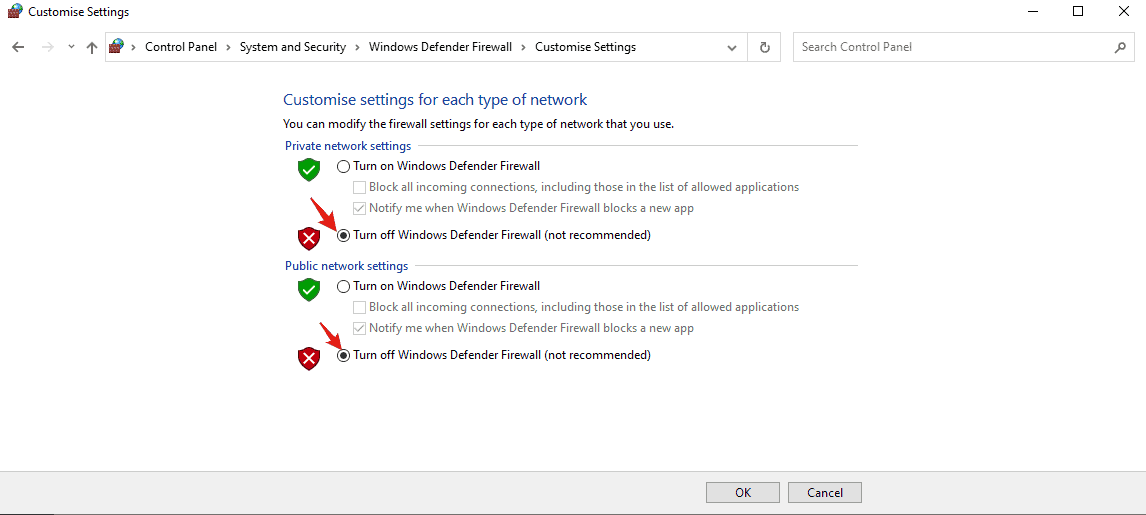1146x515 pixels.
Task: Toggle notify checkbox under Public network
Action: (x=359, y=329)
